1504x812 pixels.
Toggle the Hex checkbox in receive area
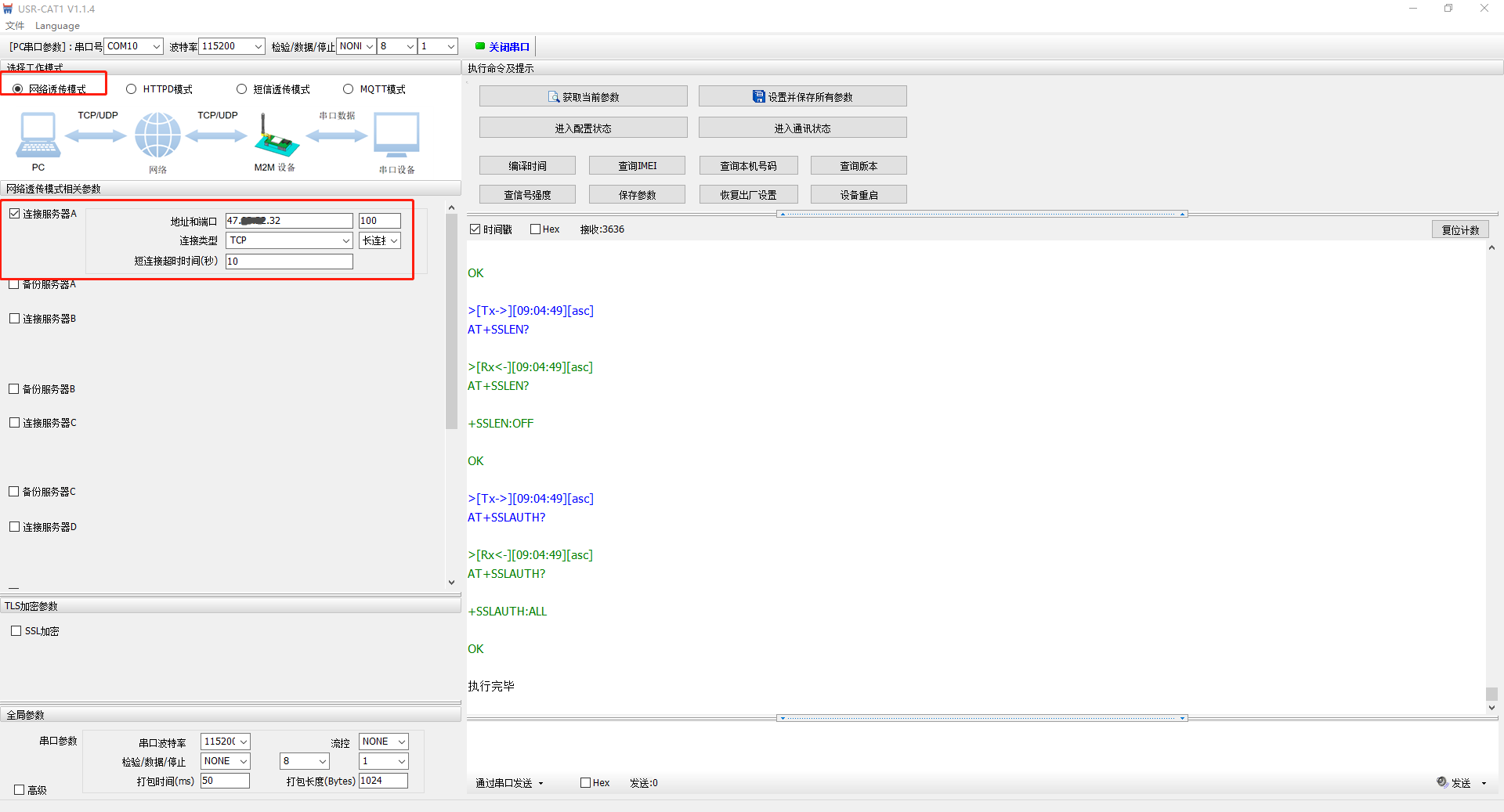point(536,229)
